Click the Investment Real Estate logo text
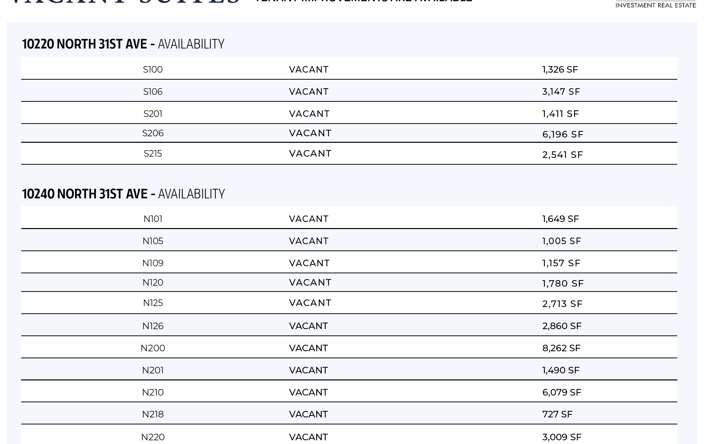 (656, 5)
